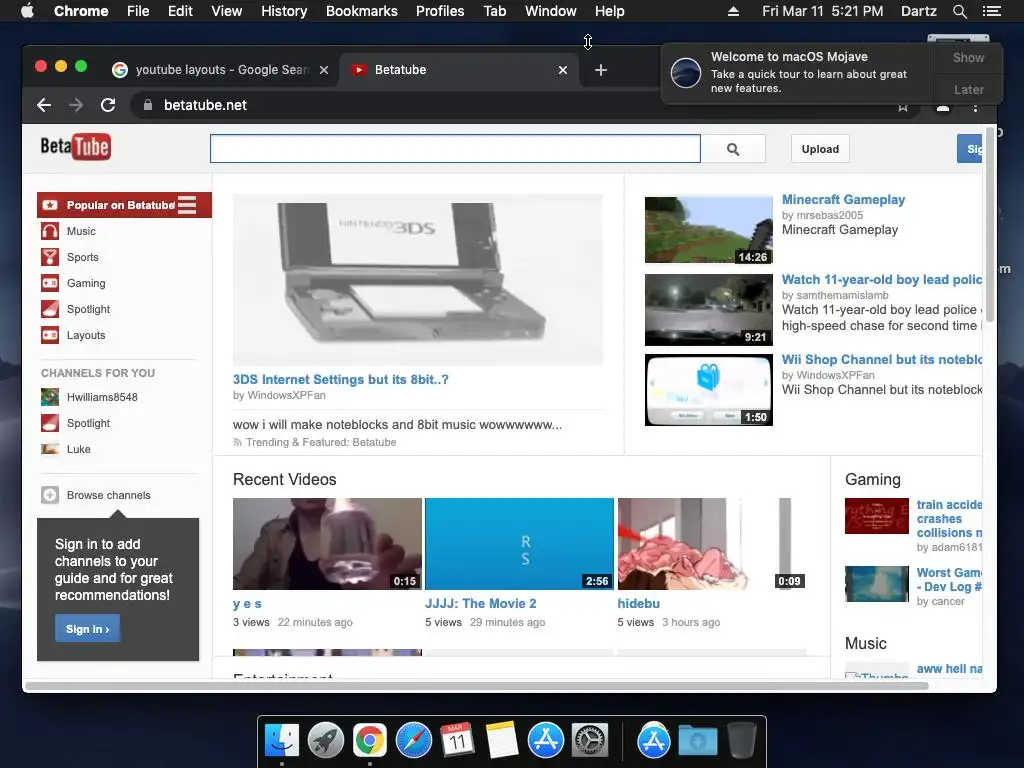The image size is (1024, 768).
Task: Click the Minecraft Gameplay thumbnail
Action: click(709, 230)
